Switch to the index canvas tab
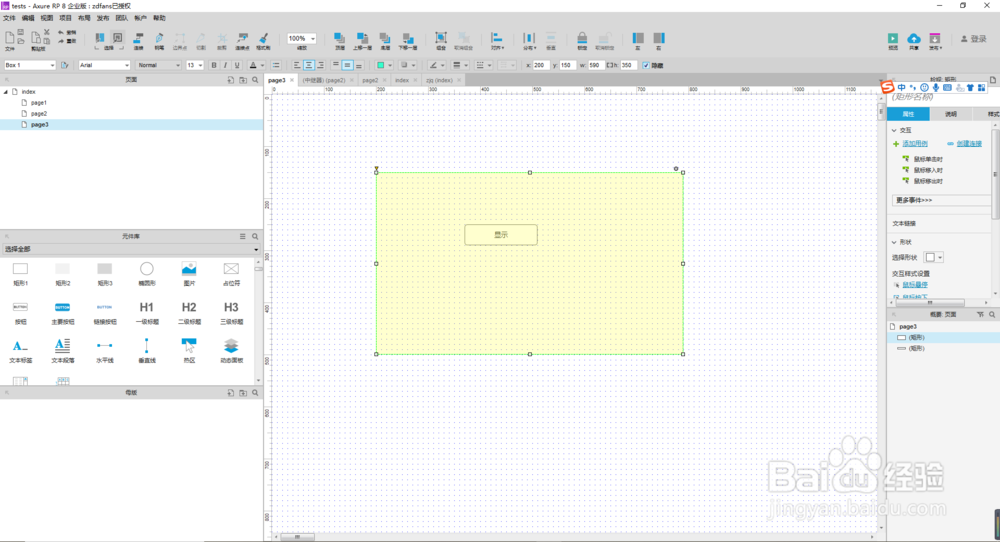This screenshot has height=542, width=1000. coord(402,80)
